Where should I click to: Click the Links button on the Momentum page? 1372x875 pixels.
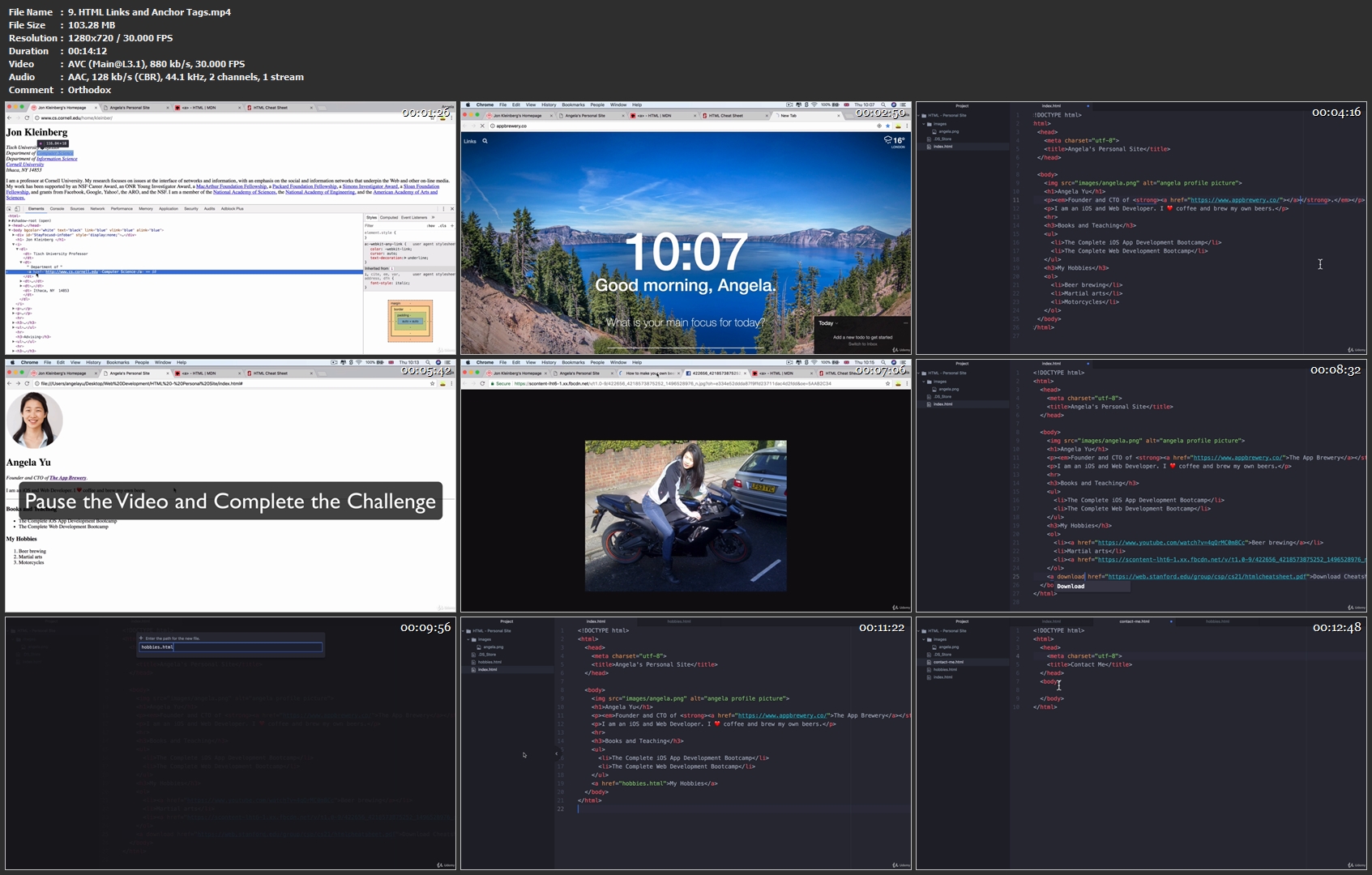click(470, 141)
